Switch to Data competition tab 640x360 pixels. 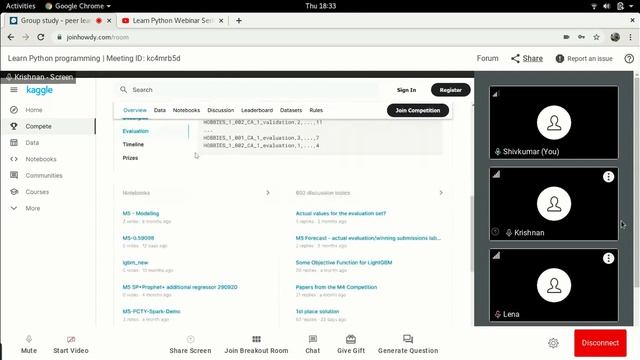(160, 110)
